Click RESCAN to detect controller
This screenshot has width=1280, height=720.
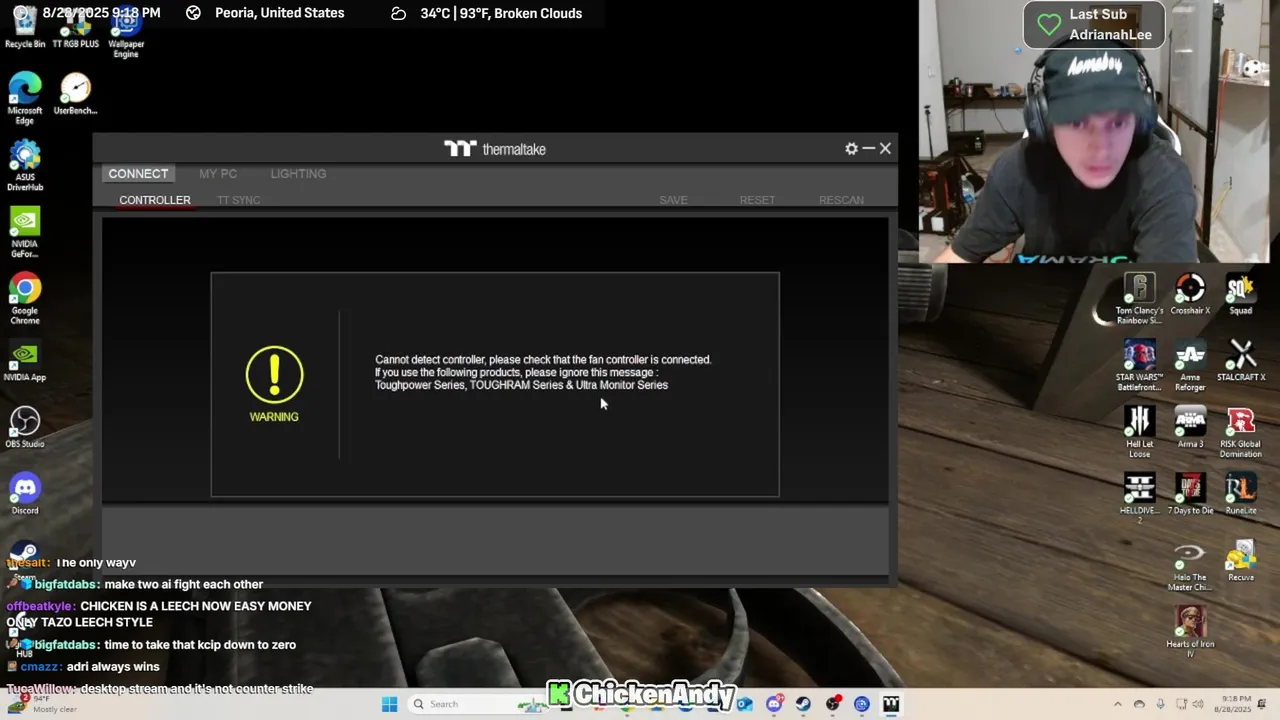point(841,200)
